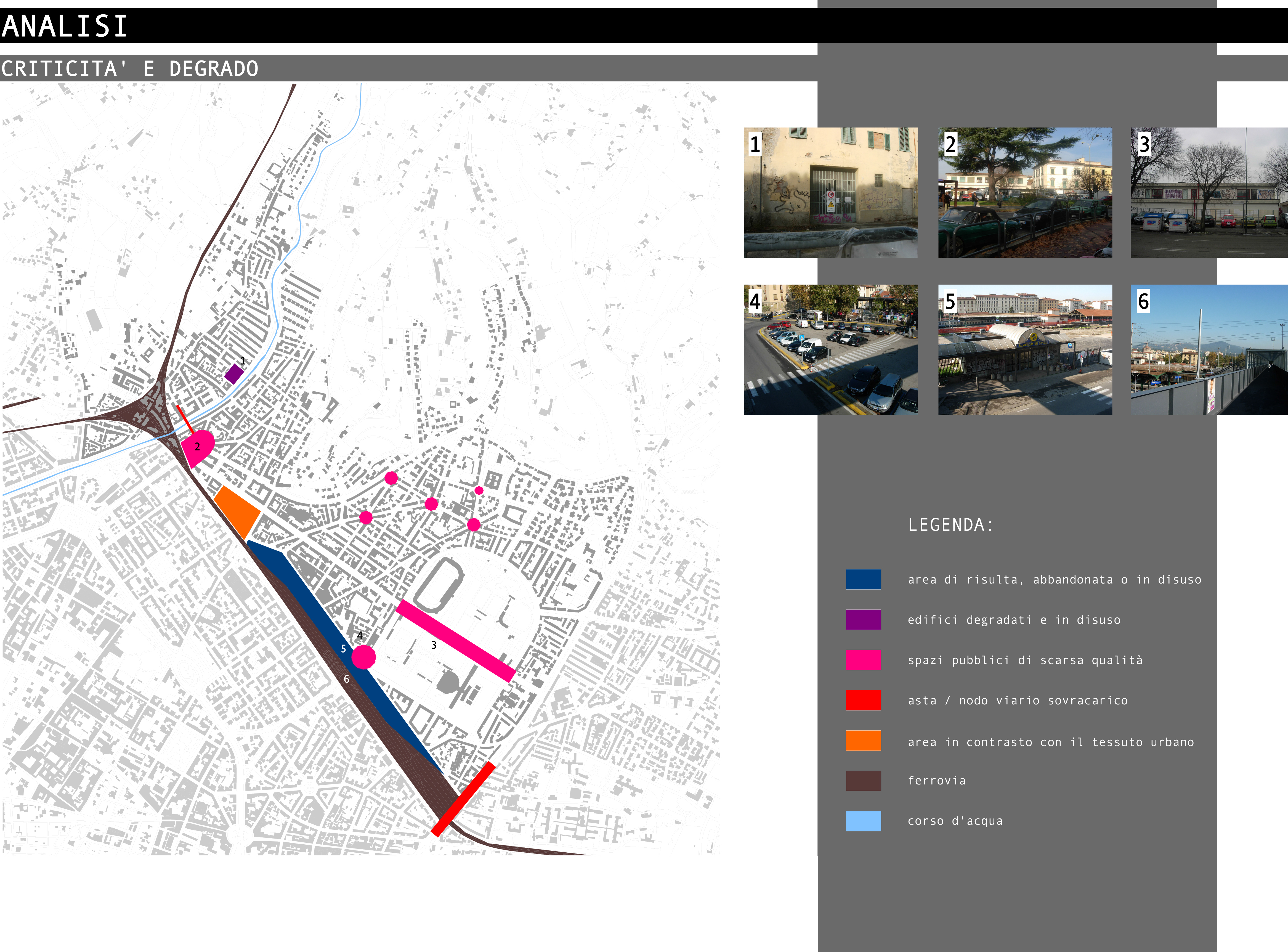This screenshot has height=952, width=1288.
Task: Click the LEGENDA heading
Action: [x=950, y=525]
